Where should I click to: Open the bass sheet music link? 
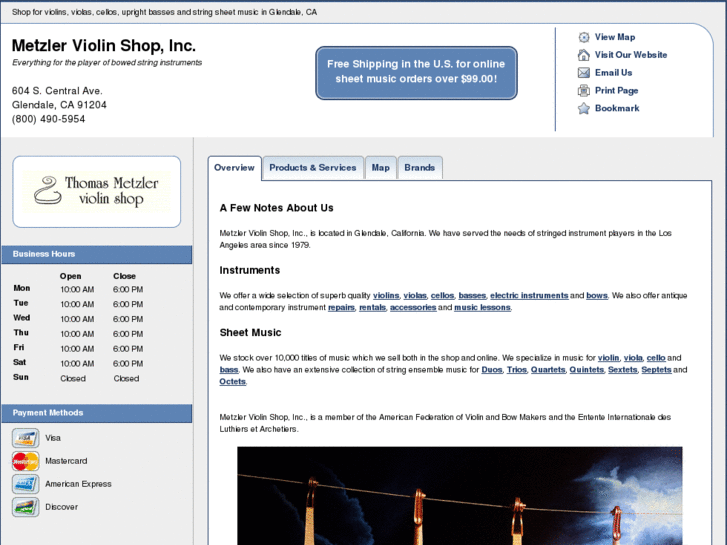(229, 370)
